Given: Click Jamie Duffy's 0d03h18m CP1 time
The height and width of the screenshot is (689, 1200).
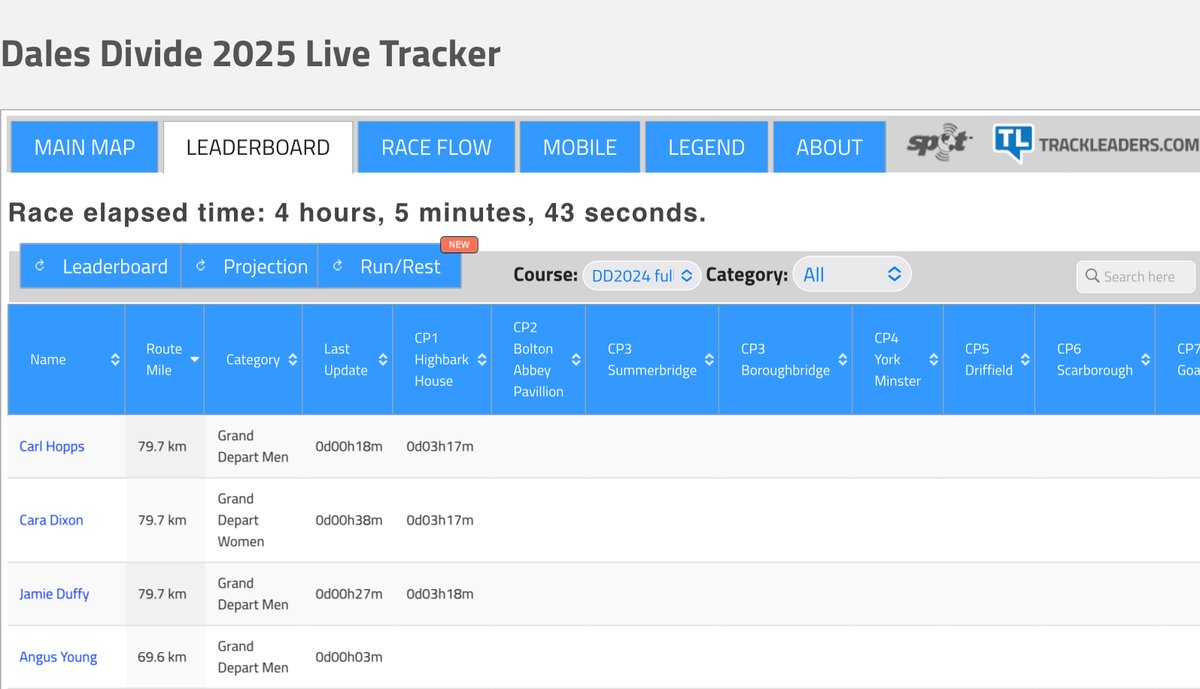Looking at the screenshot, I should 440,594.
